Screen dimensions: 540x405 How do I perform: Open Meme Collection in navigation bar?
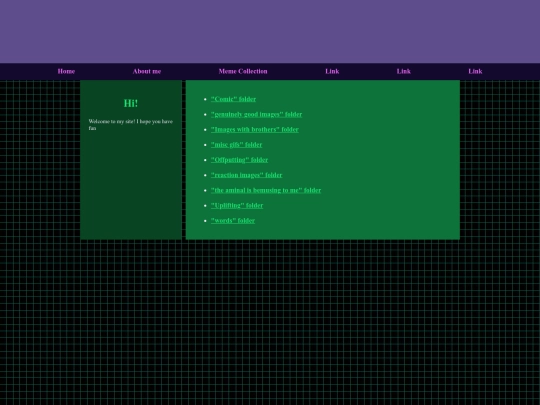(x=243, y=71)
